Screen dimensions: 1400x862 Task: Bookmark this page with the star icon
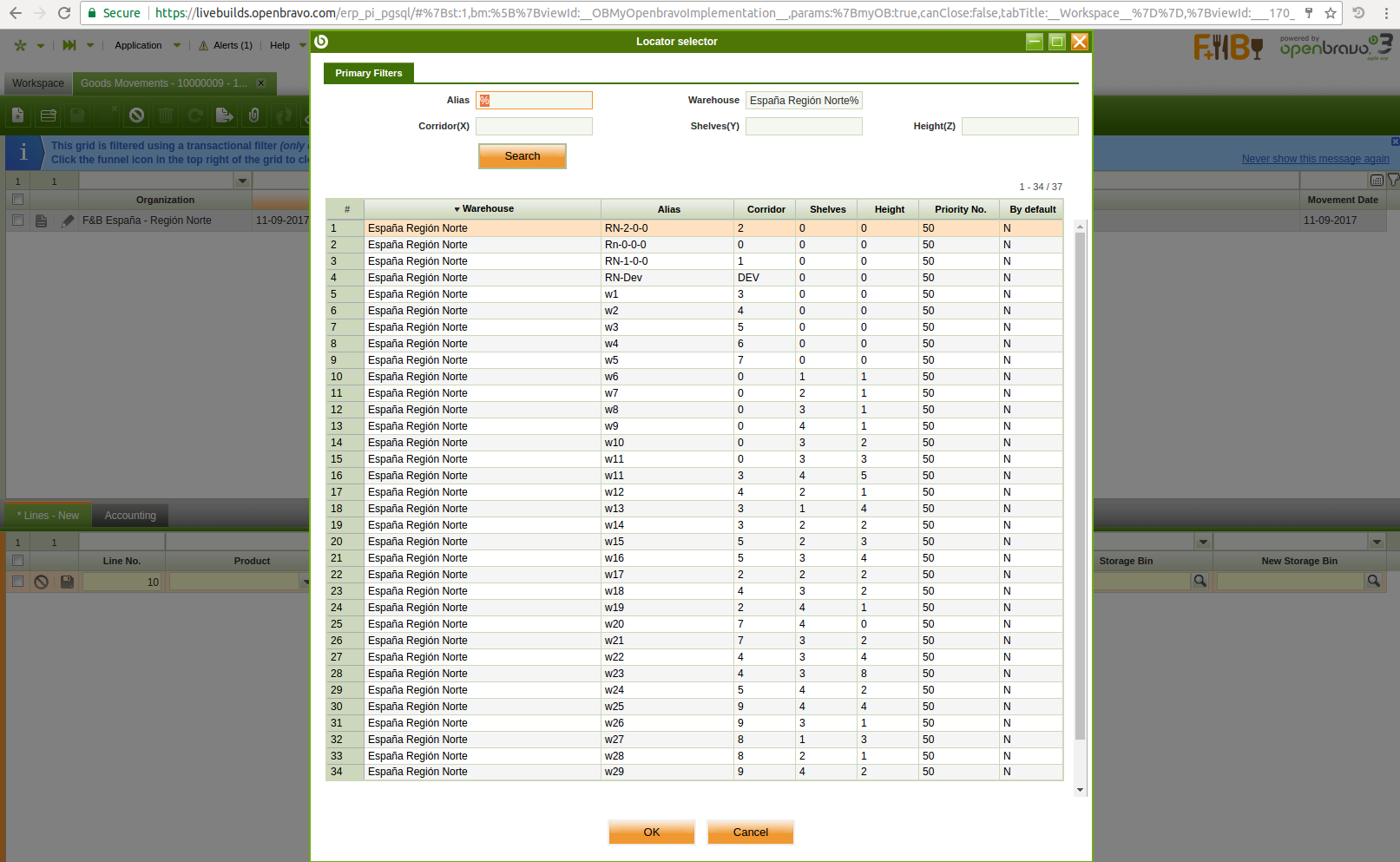pos(1330,13)
